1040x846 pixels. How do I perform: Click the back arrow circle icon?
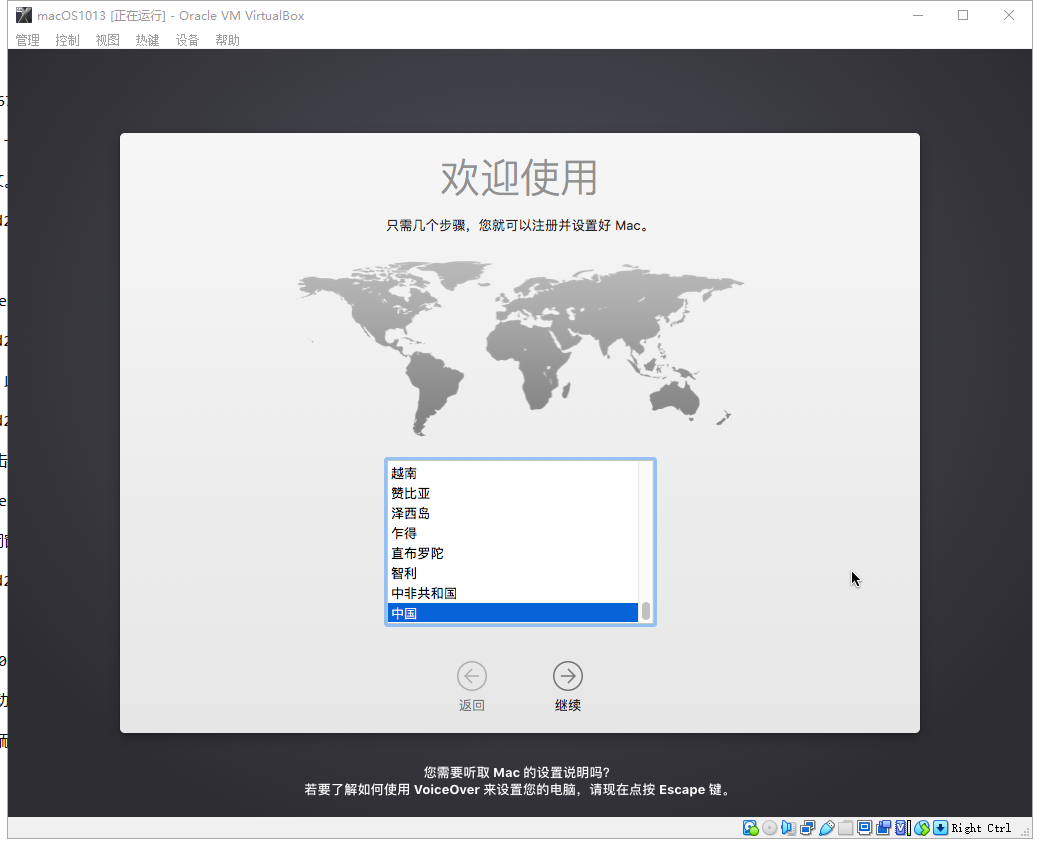click(x=472, y=676)
